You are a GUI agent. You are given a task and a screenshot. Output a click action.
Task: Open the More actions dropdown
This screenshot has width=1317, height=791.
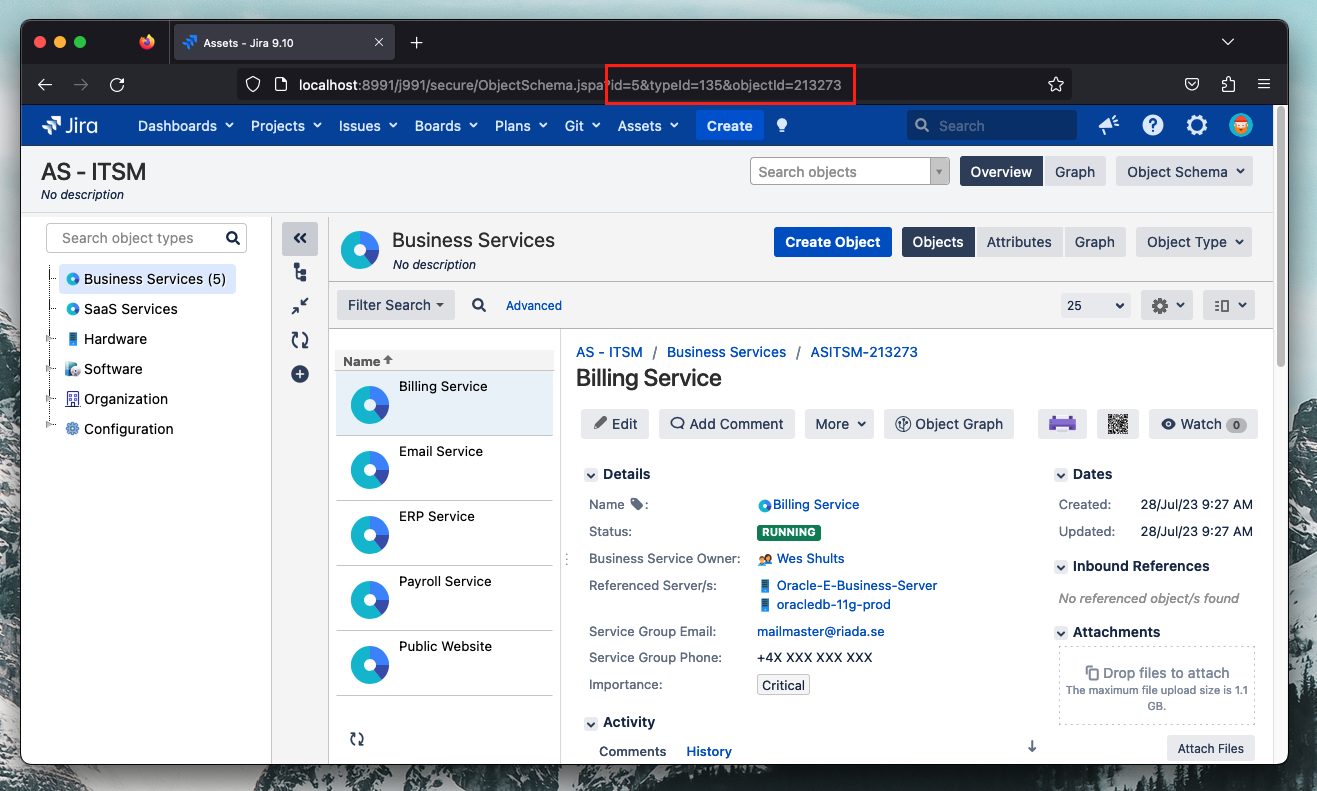839,424
